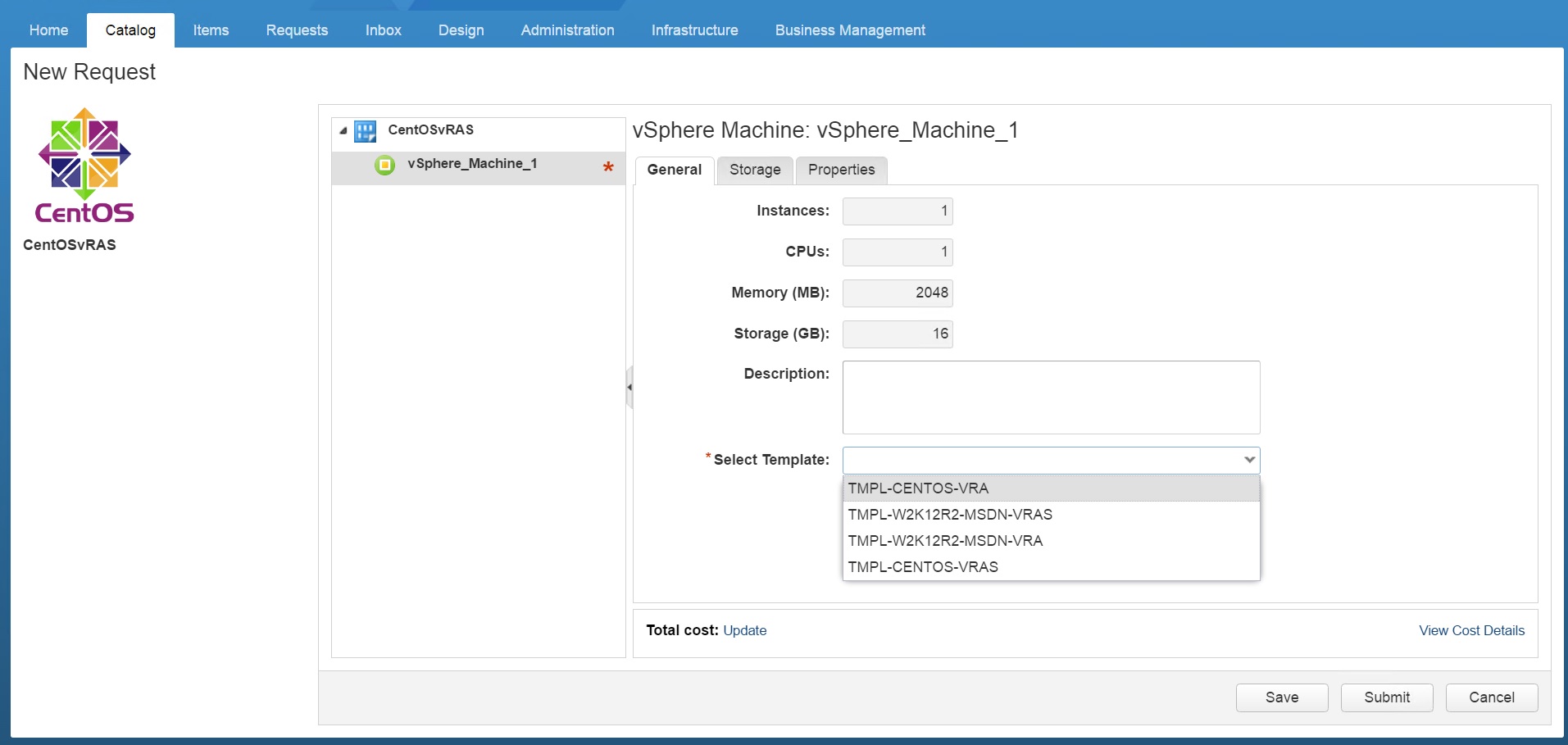The image size is (1568, 745).
Task: Click the CPUs value field
Action: 898,252
